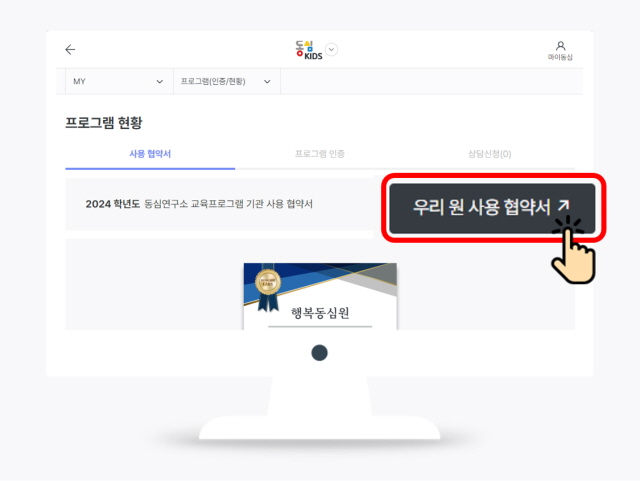The width and height of the screenshot is (640, 481).
Task: Switch to the 사용 협약서 tab
Action: [150, 154]
